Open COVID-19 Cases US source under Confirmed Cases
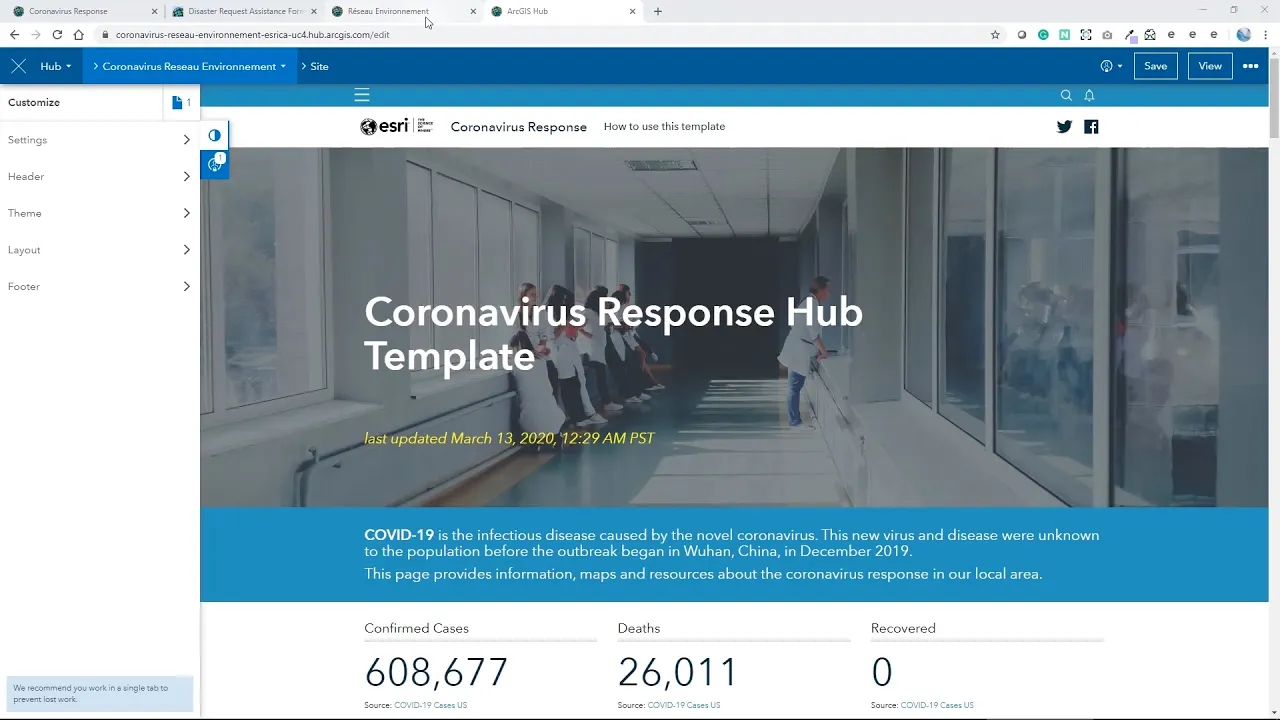The width and height of the screenshot is (1280, 720). coord(430,705)
